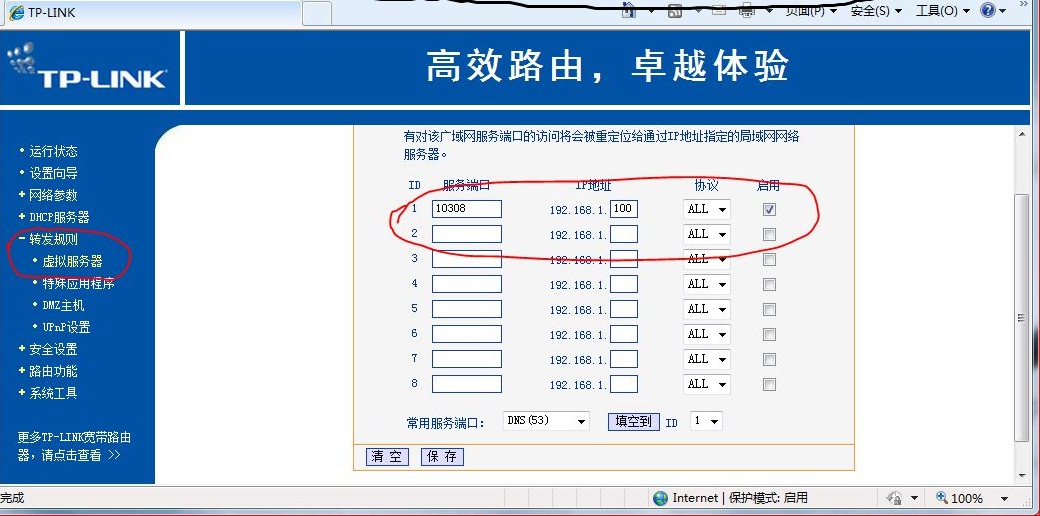Click the TP-LINK logo
1040x516 pixels.
(x=86, y=66)
